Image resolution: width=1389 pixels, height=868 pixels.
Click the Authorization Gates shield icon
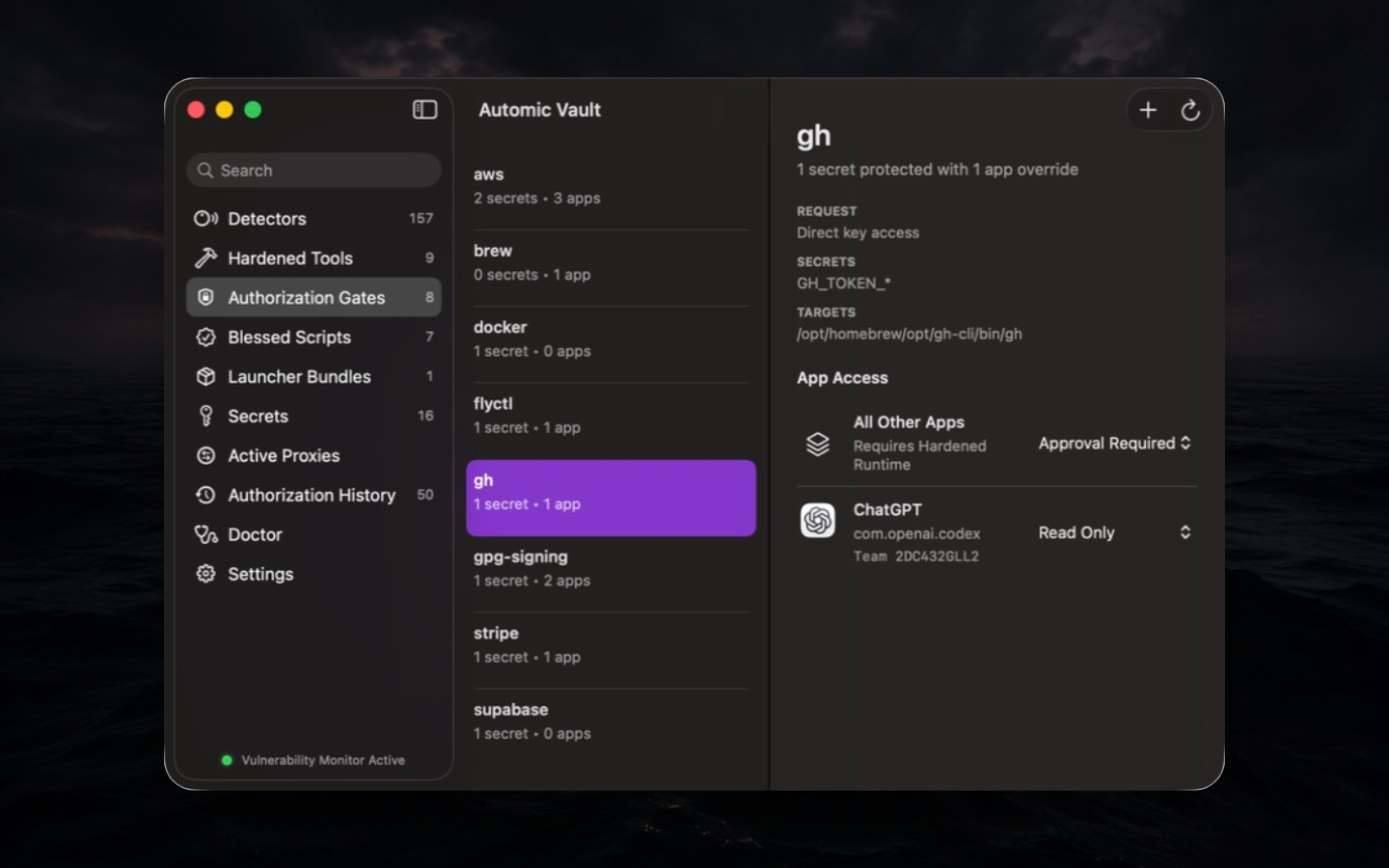[205, 298]
